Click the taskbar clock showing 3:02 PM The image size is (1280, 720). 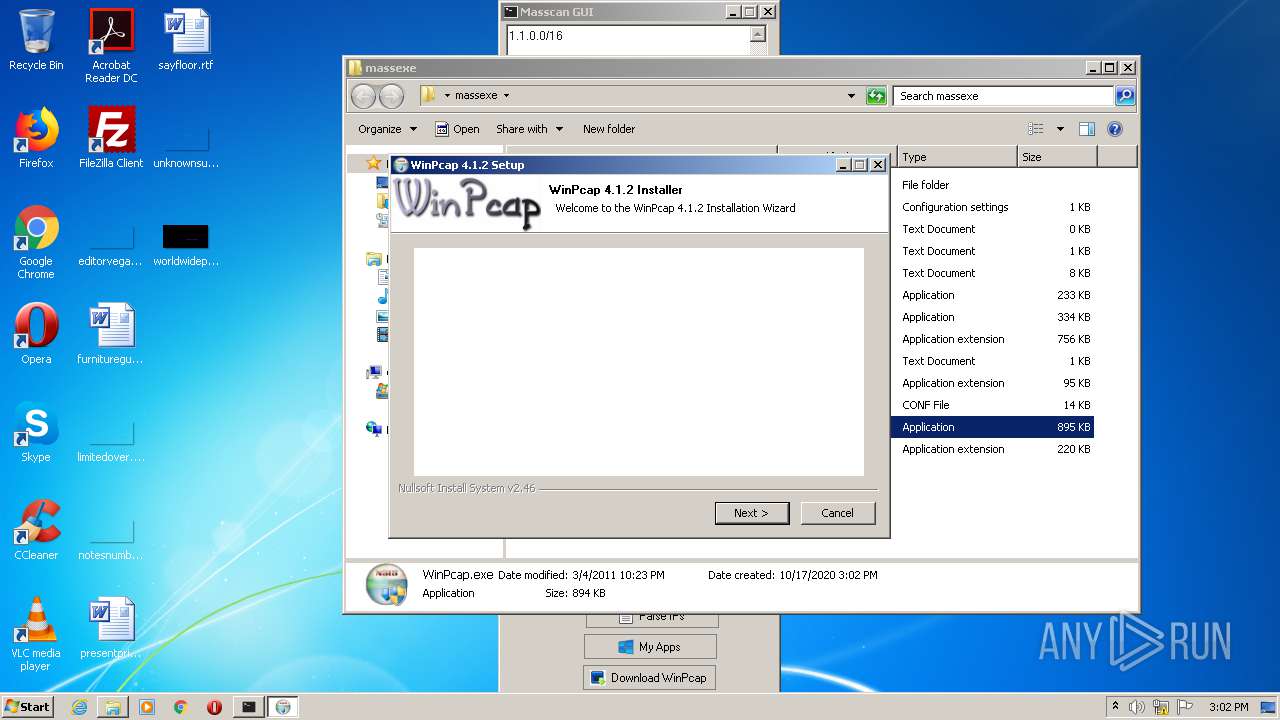(x=1228, y=707)
